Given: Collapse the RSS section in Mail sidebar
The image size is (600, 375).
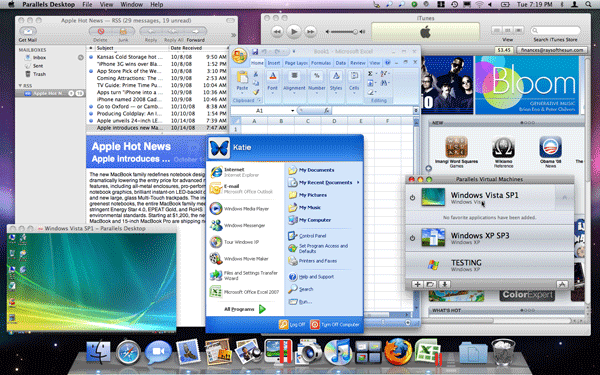Looking at the screenshot, I should pos(20,85).
